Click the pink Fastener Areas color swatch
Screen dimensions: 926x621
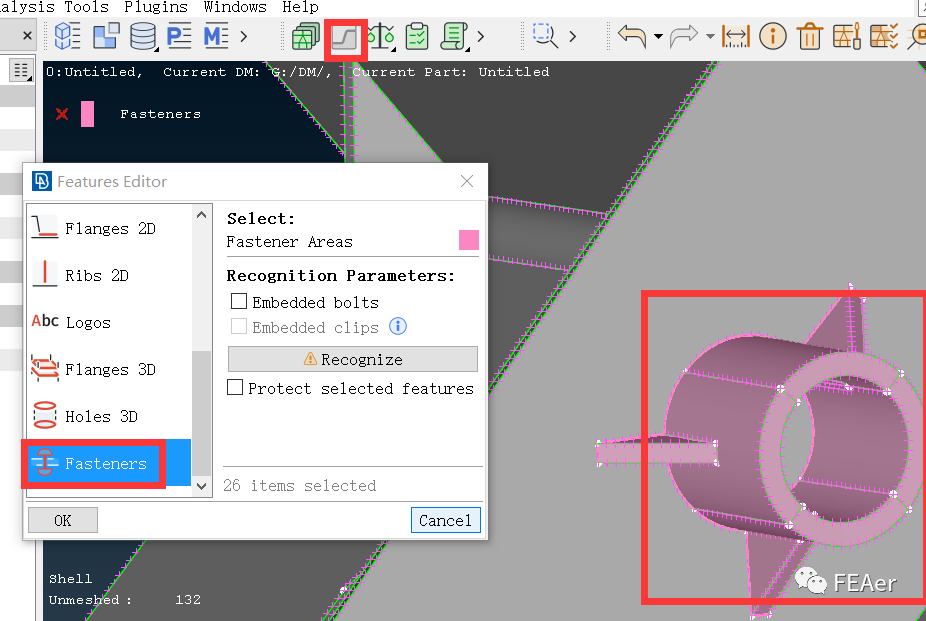click(469, 240)
